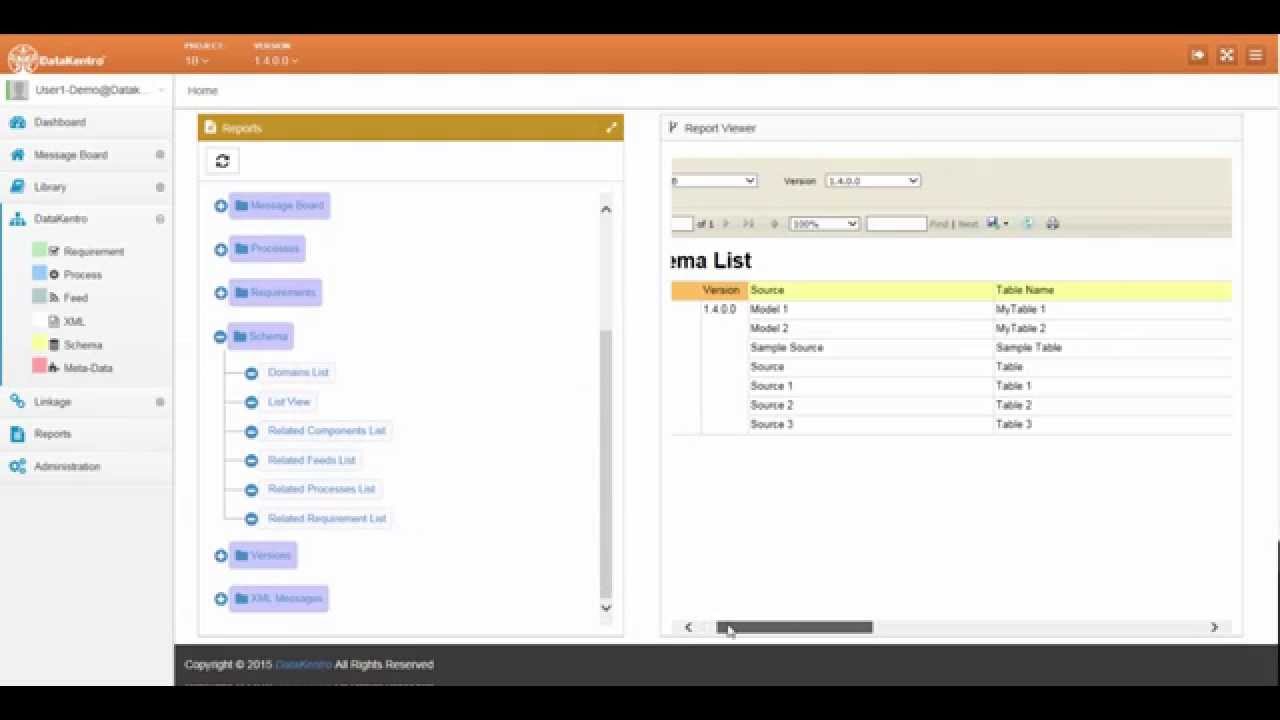Open the List View report
Screen dimensions: 1280x720
pyautogui.click(x=289, y=402)
